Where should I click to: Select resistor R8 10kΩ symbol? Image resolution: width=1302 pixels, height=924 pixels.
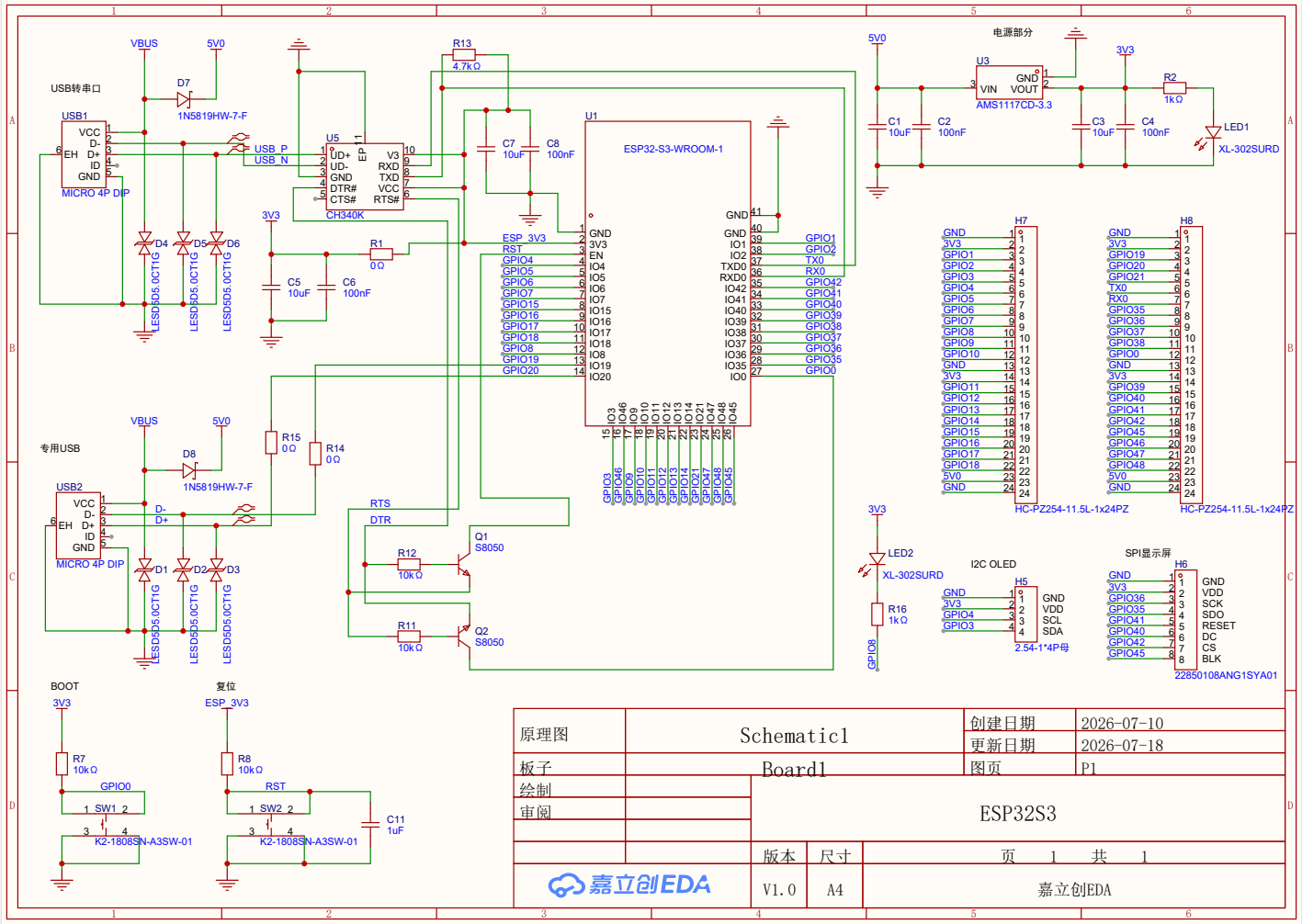(227, 763)
